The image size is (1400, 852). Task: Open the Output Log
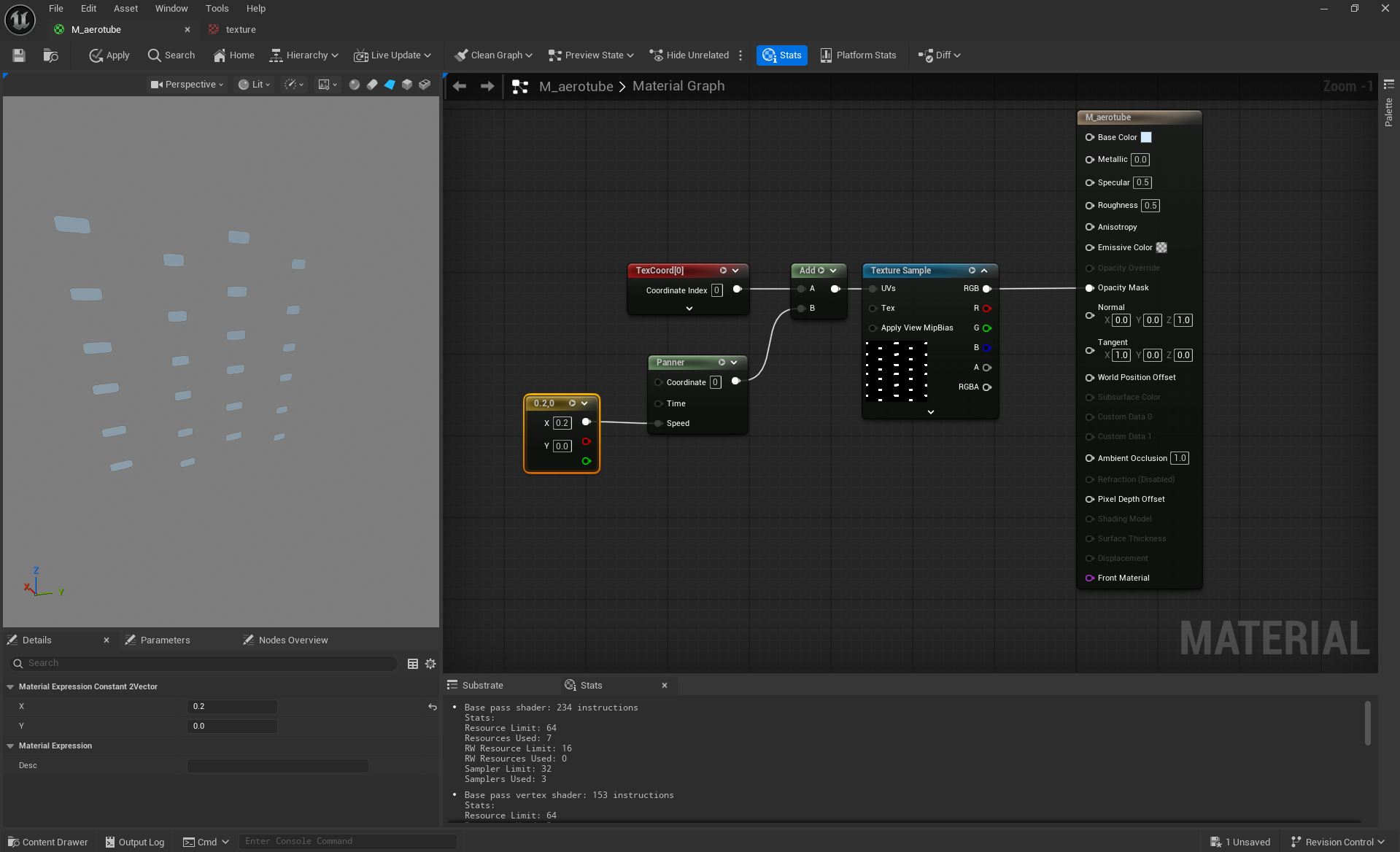click(135, 842)
